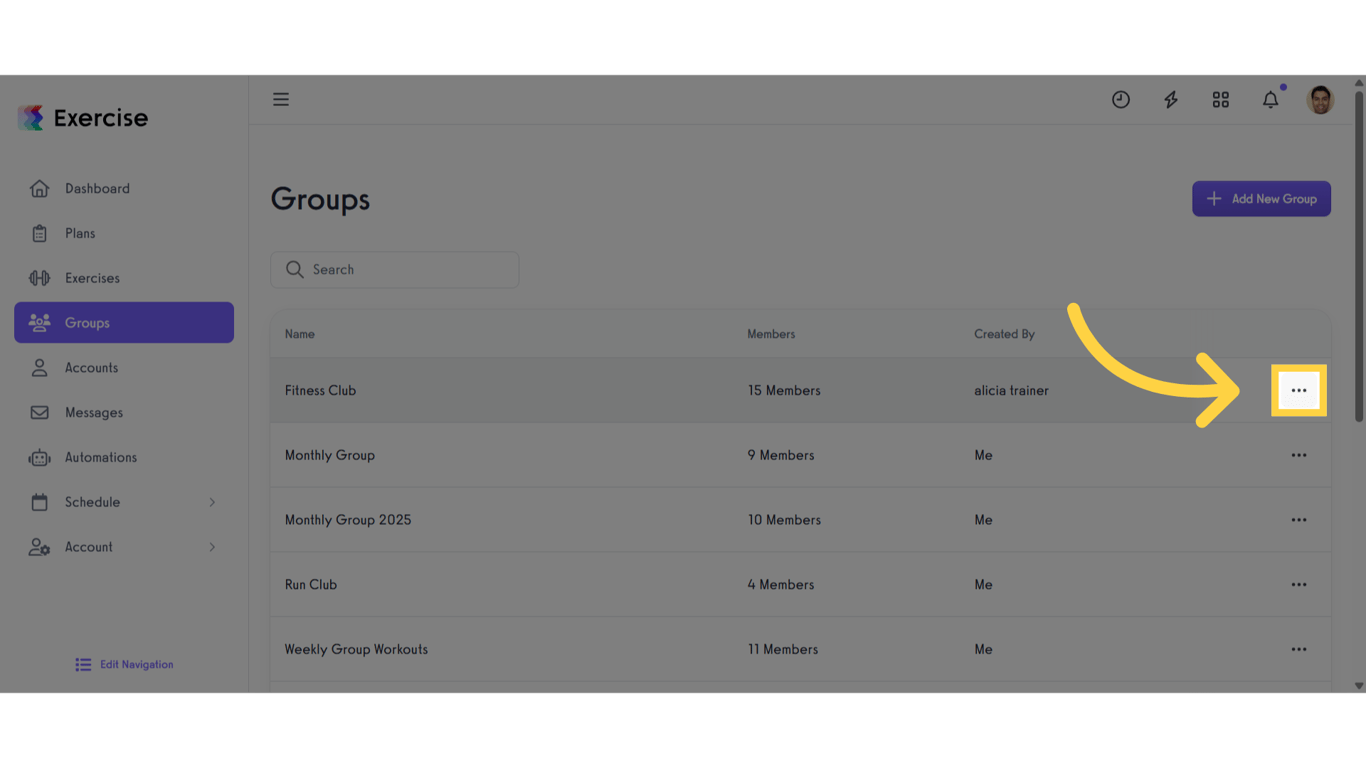Image resolution: width=1366 pixels, height=768 pixels.
Task: Click the lightning bolt quick actions icon
Action: pos(1170,99)
